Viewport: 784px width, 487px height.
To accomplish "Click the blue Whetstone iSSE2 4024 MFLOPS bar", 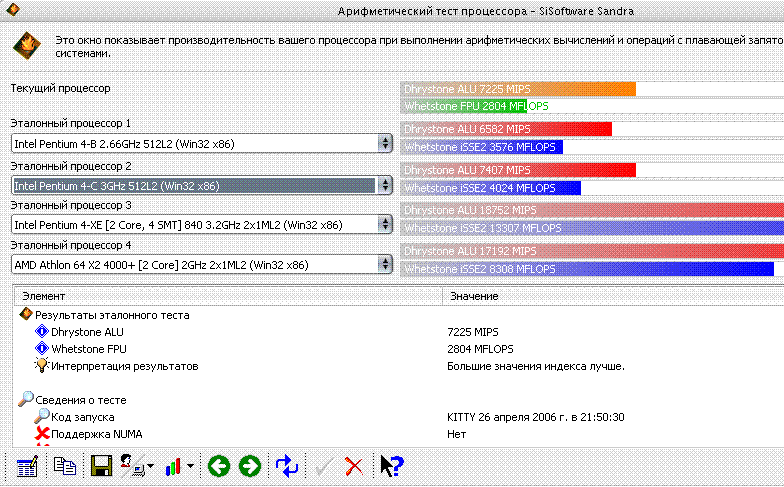I will tap(490, 188).
